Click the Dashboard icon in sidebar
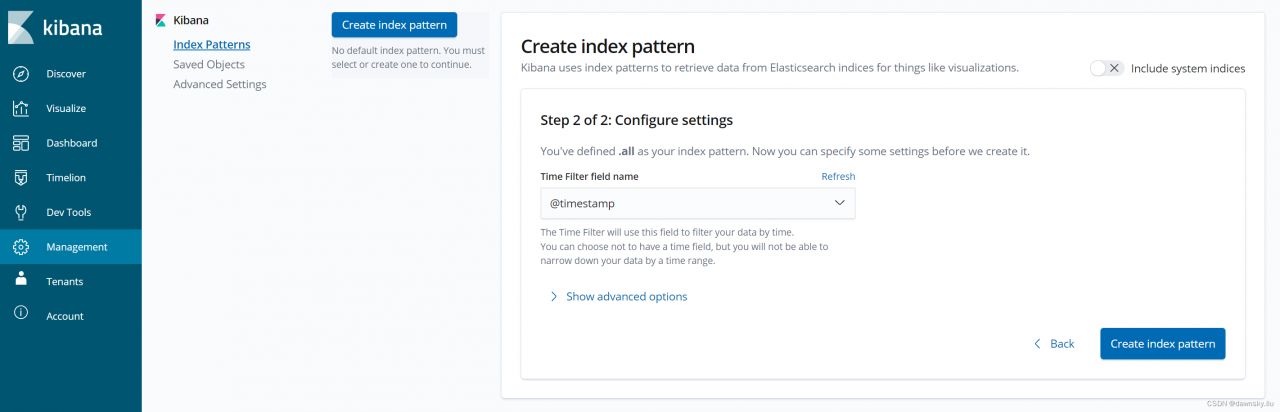 pyautogui.click(x=21, y=143)
